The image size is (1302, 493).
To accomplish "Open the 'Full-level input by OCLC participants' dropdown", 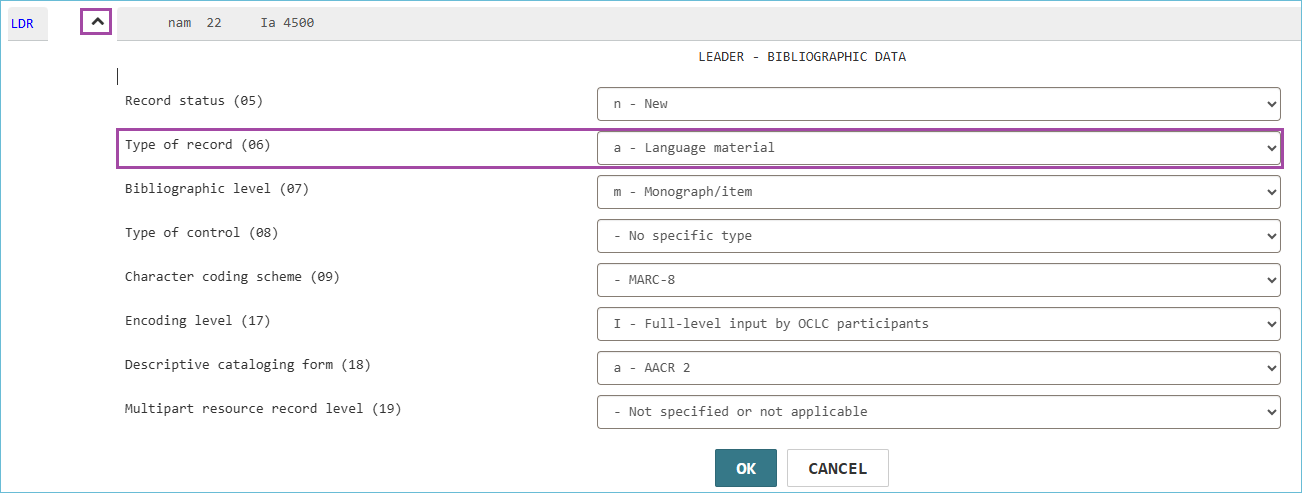I will [x=938, y=324].
